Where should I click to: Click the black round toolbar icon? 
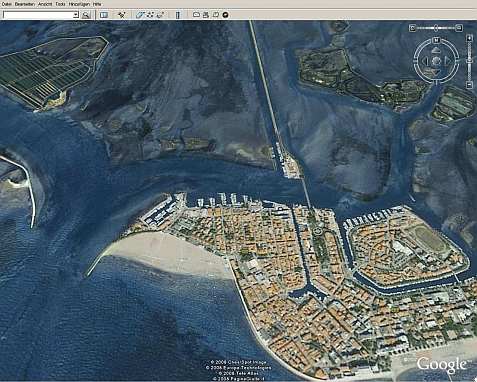click(x=225, y=15)
